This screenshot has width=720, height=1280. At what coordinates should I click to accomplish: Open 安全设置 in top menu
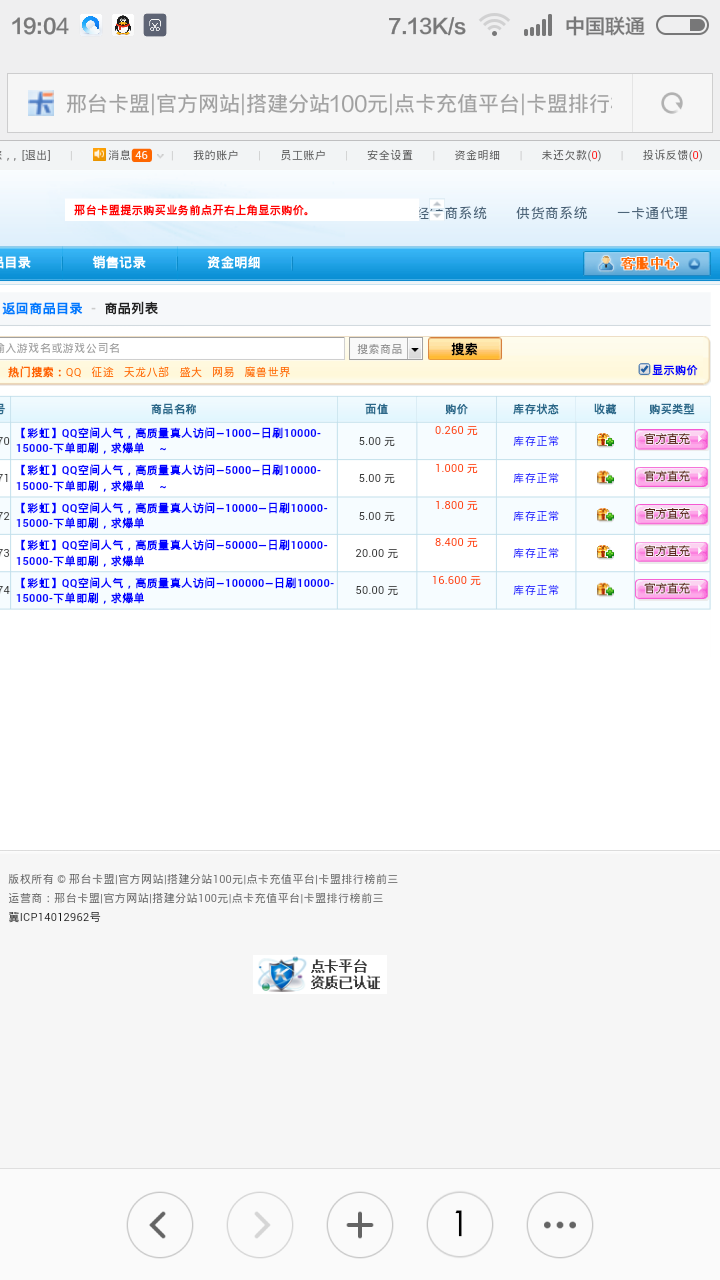tap(390, 155)
